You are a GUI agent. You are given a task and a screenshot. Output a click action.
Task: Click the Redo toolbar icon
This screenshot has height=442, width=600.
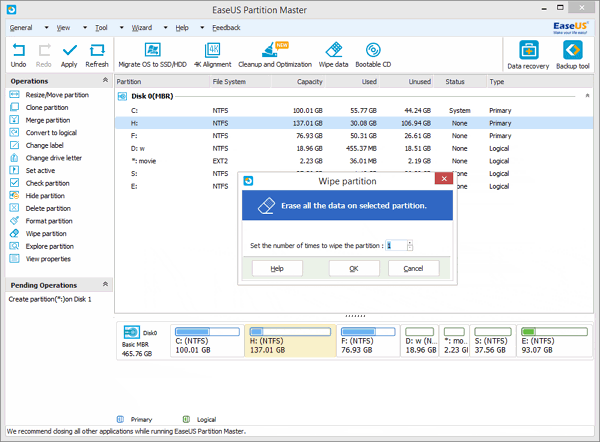click(x=44, y=55)
